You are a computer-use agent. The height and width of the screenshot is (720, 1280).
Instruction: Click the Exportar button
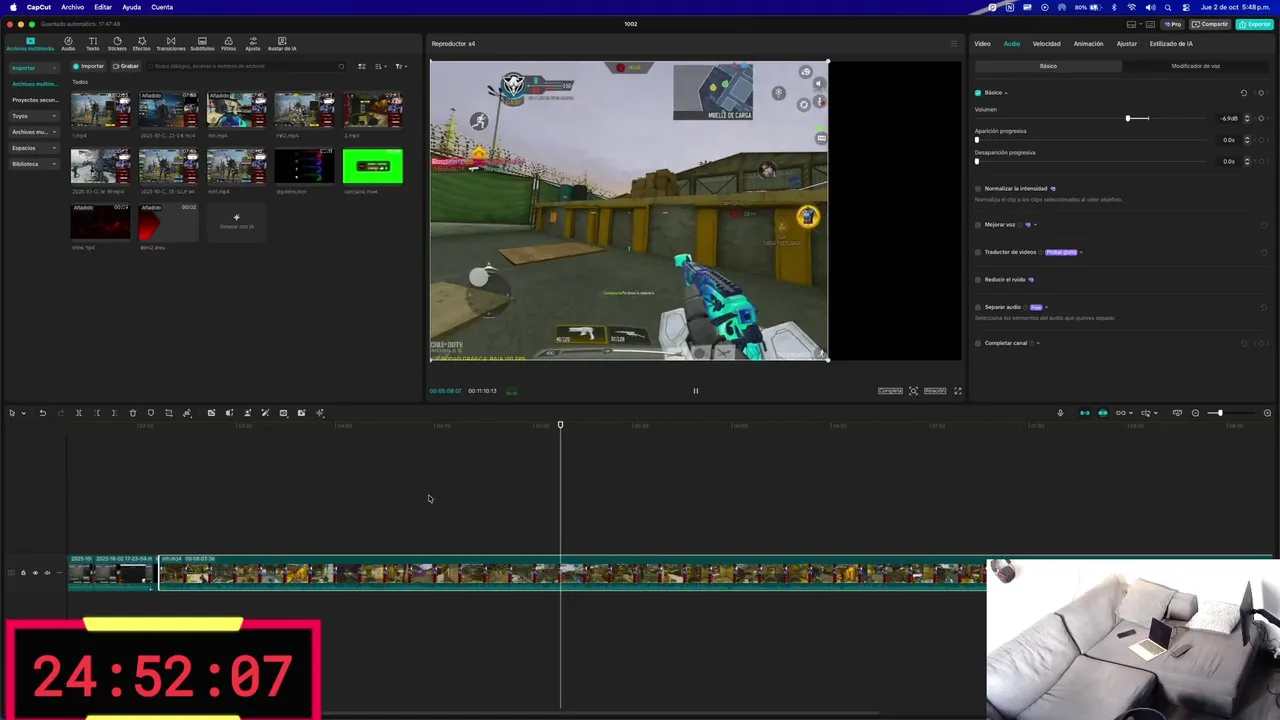(1255, 24)
